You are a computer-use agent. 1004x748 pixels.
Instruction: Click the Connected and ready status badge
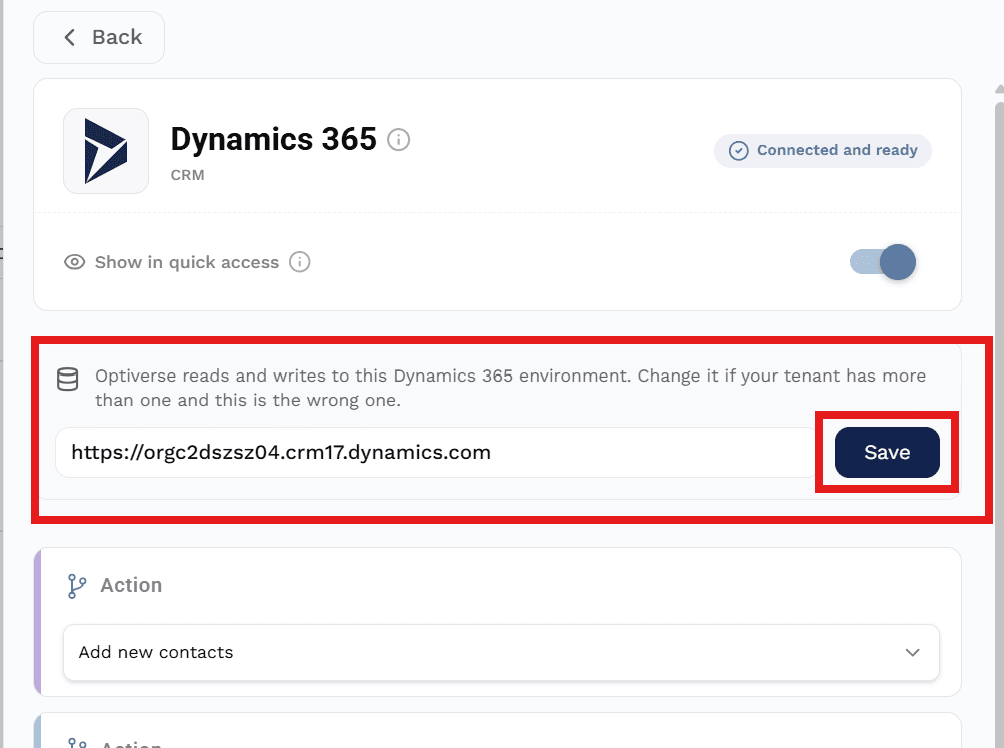823,150
